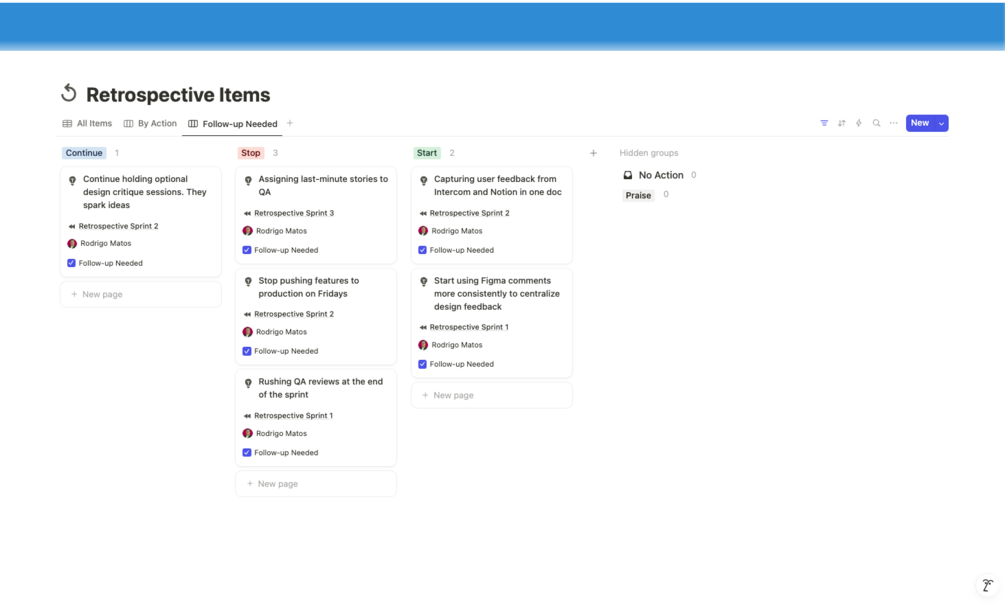Click the green Start group label

coord(427,153)
